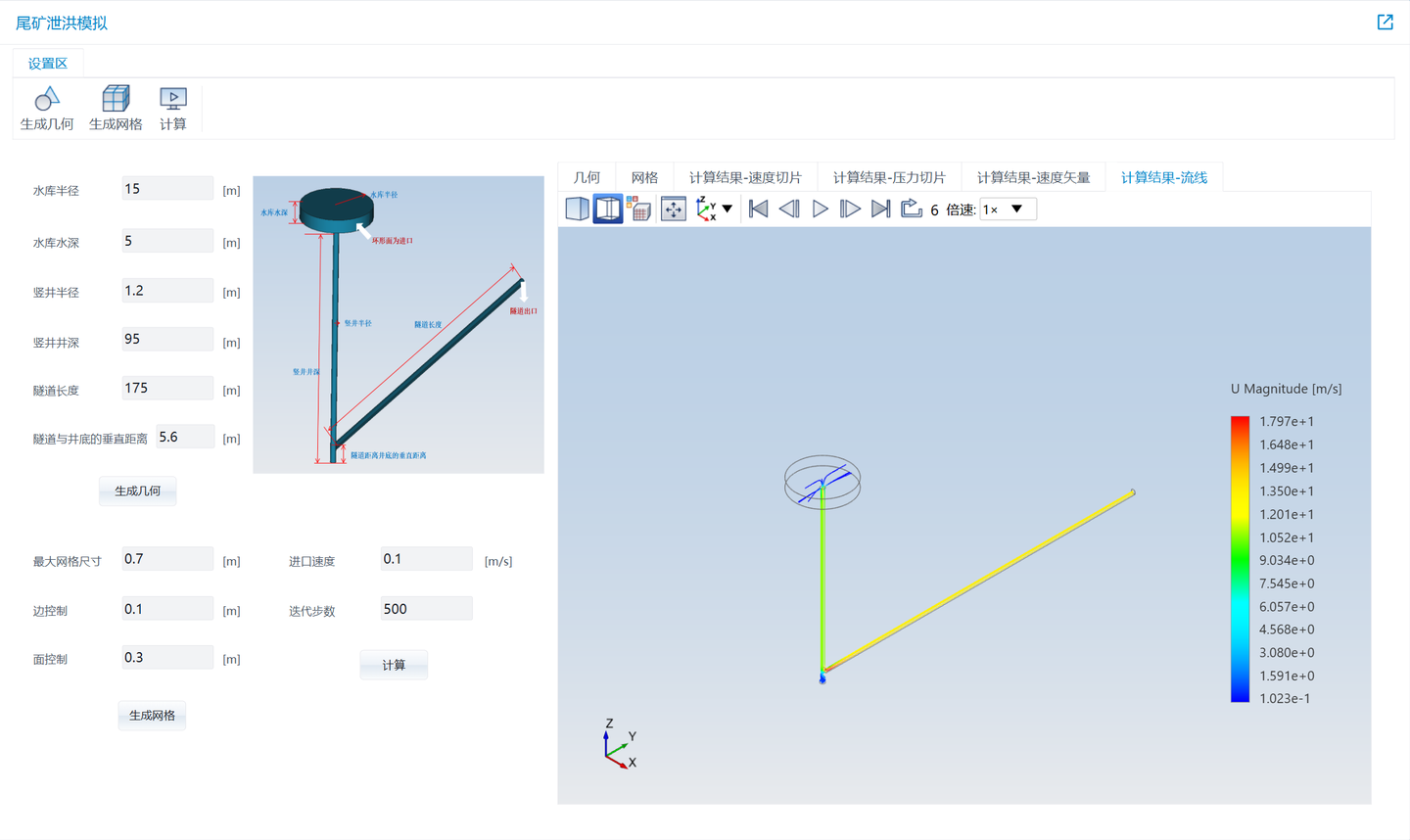Click the 水库水深 input field
The width and height of the screenshot is (1410, 840).
[x=167, y=241]
